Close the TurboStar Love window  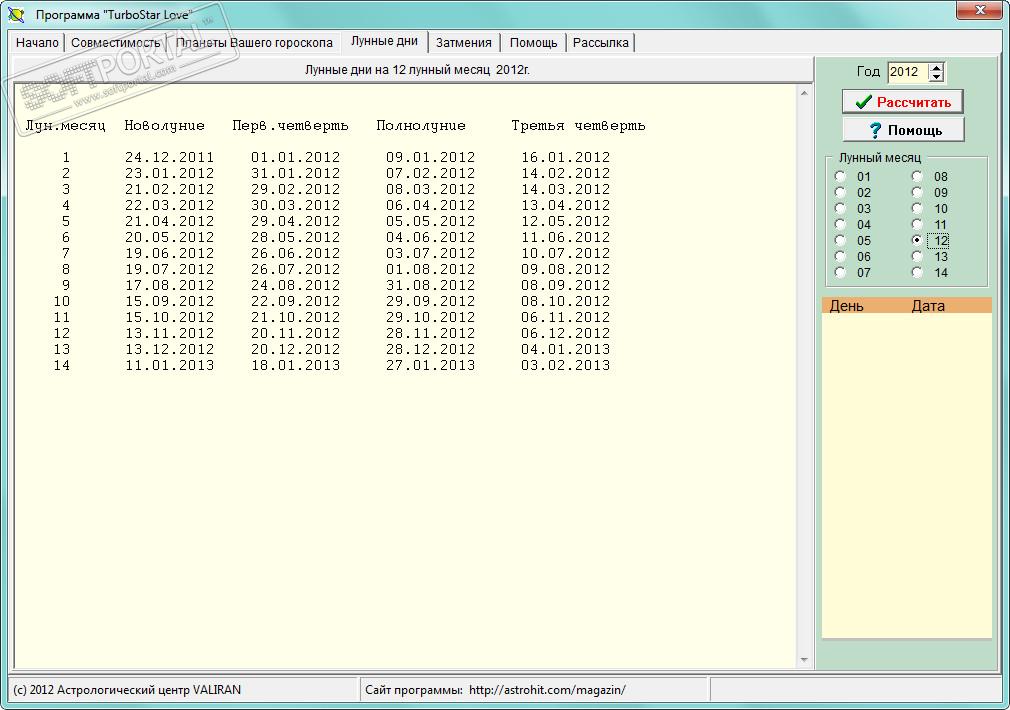coord(980,10)
